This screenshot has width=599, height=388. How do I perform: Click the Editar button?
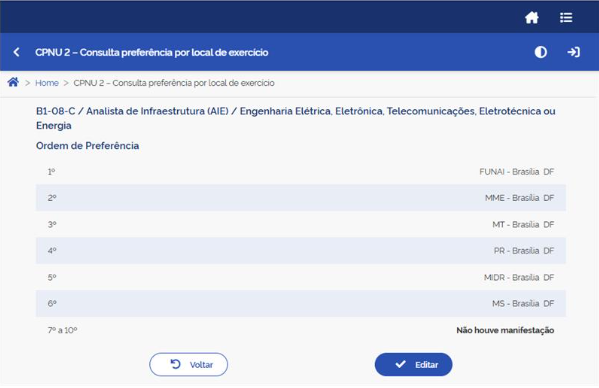[x=413, y=364]
